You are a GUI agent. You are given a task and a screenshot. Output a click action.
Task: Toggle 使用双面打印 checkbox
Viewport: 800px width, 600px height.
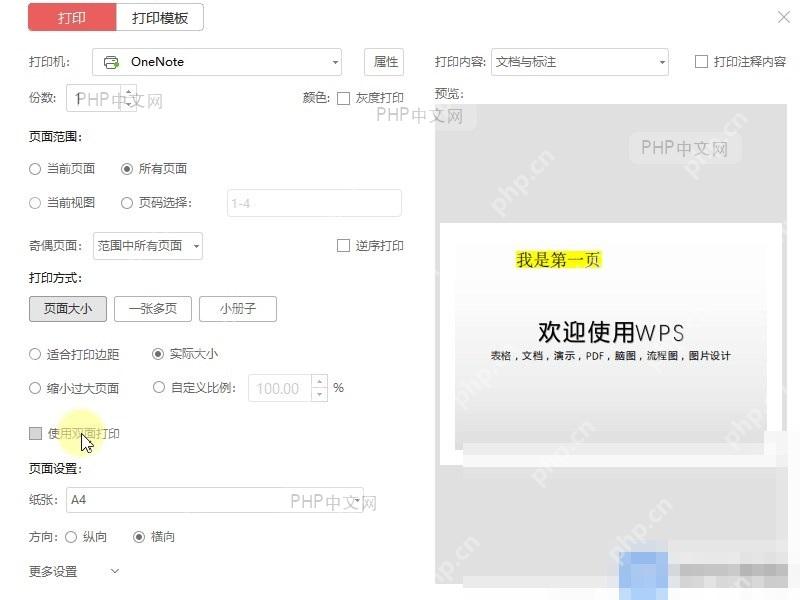pos(36,434)
